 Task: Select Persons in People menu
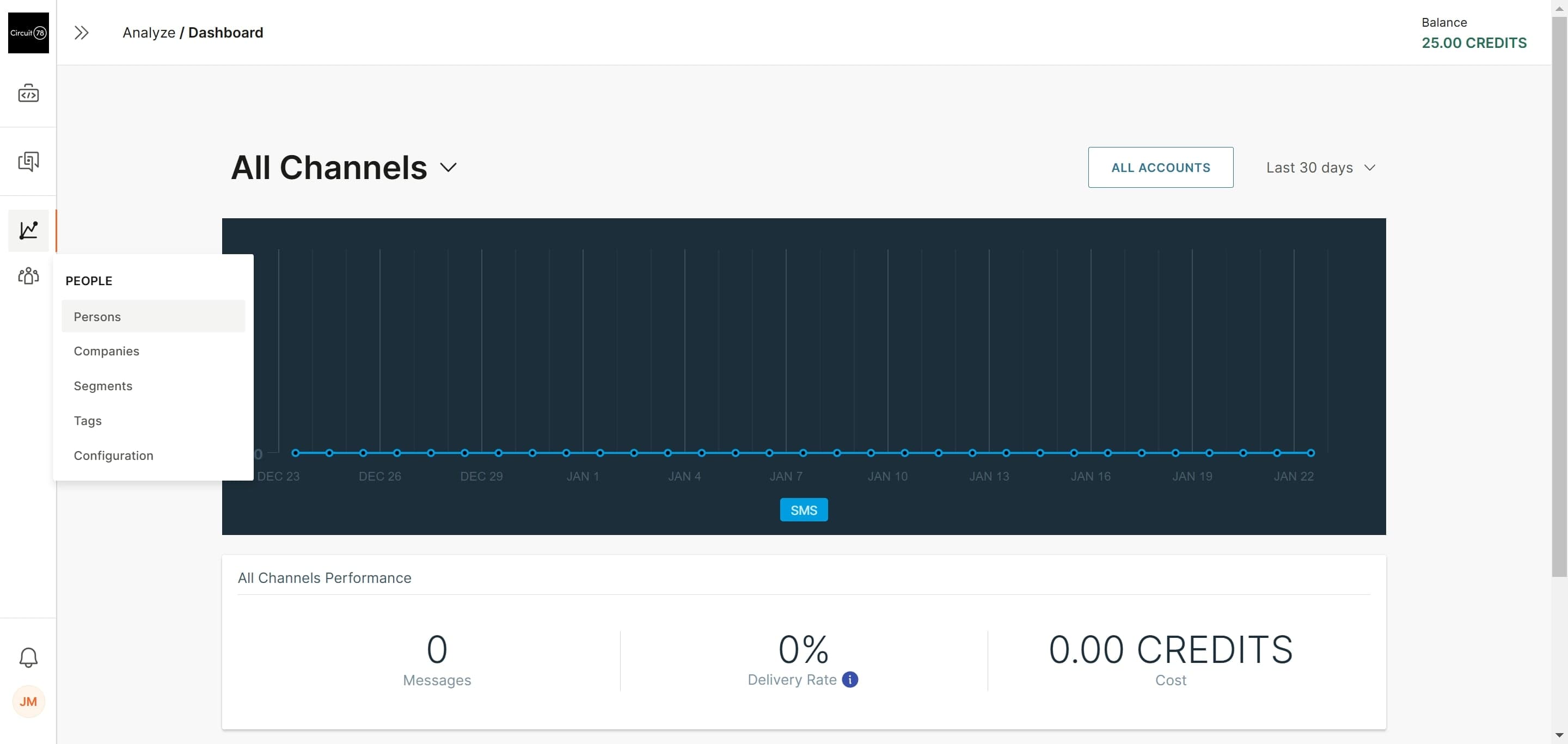[154, 316]
